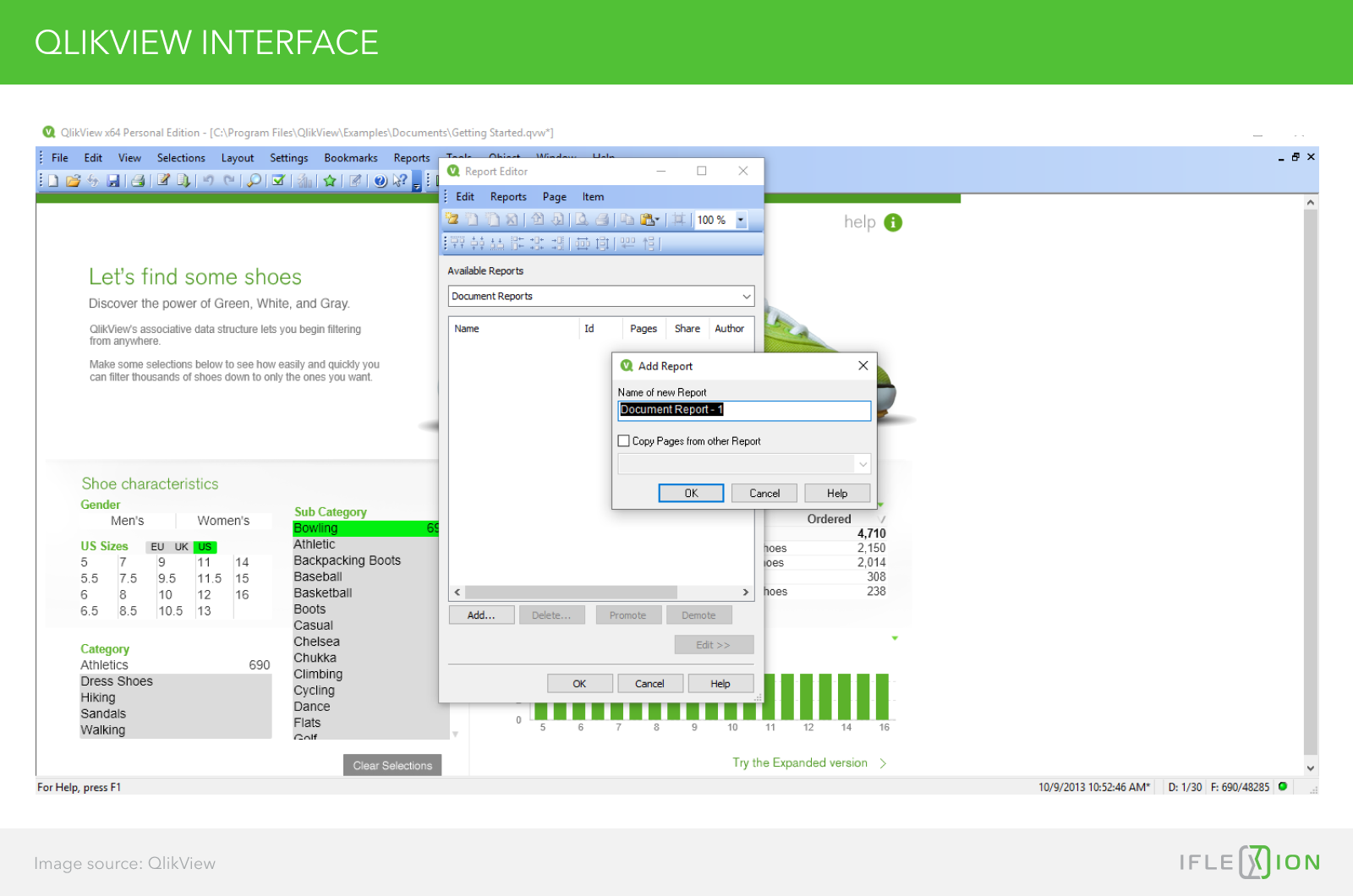Click the Print icon in QlikView main toolbar

coord(138,180)
